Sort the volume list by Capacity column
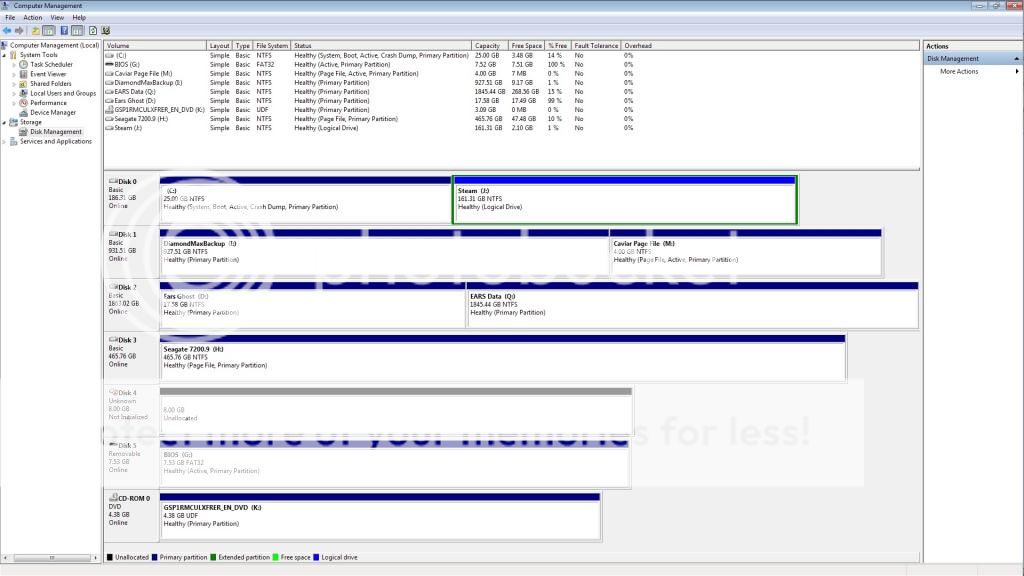 (x=488, y=46)
